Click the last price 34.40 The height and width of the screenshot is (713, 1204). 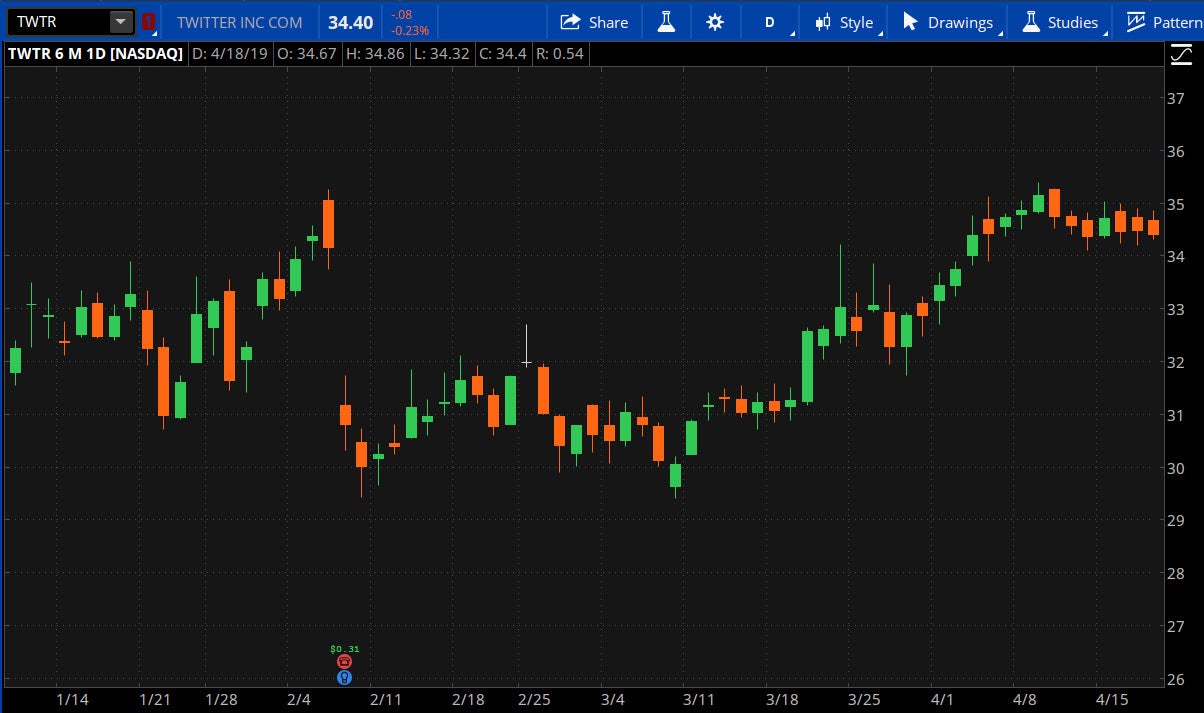[x=350, y=22]
